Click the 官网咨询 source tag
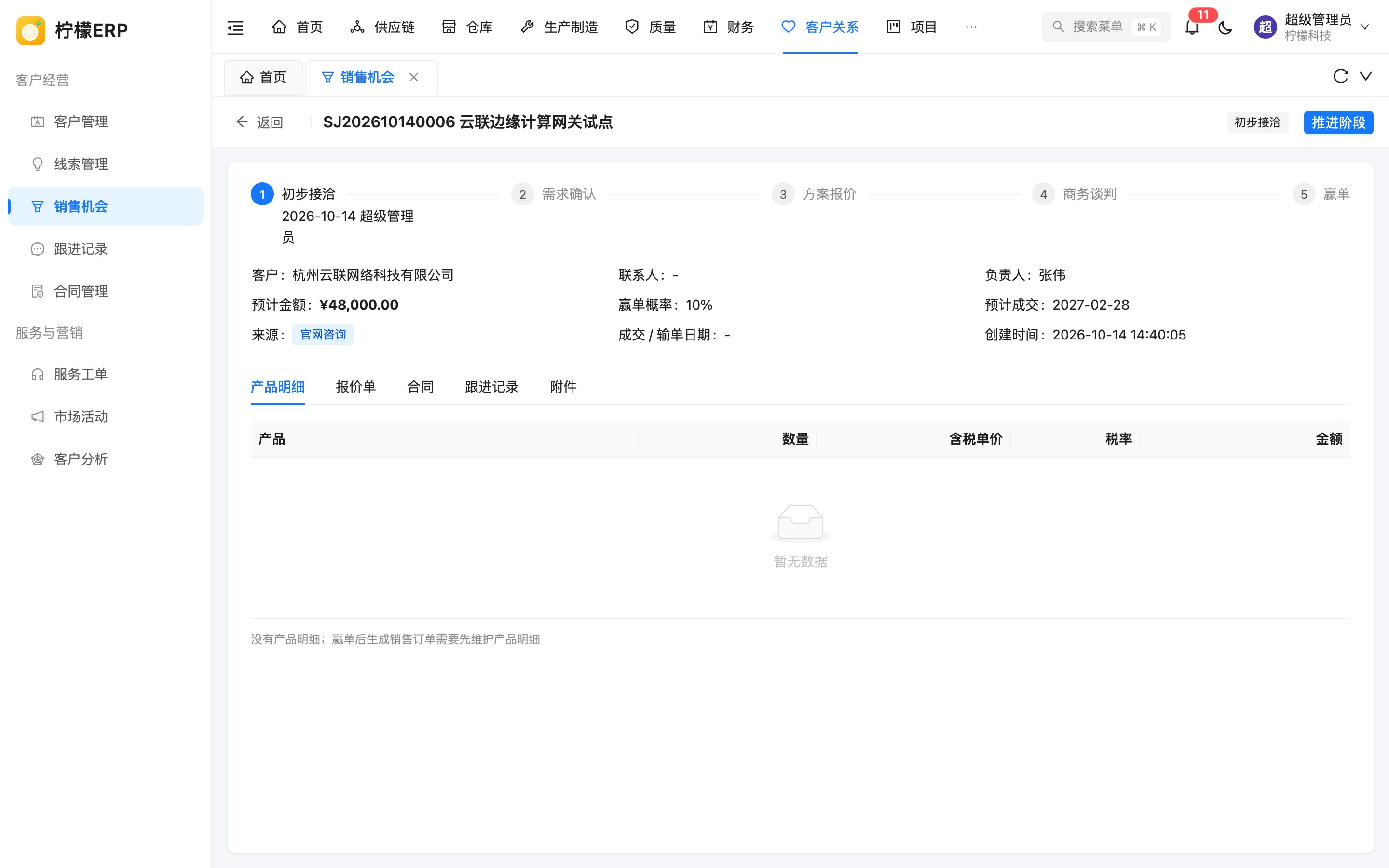The height and width of the screenshot is (868, 1389). (x=323, y=335)
